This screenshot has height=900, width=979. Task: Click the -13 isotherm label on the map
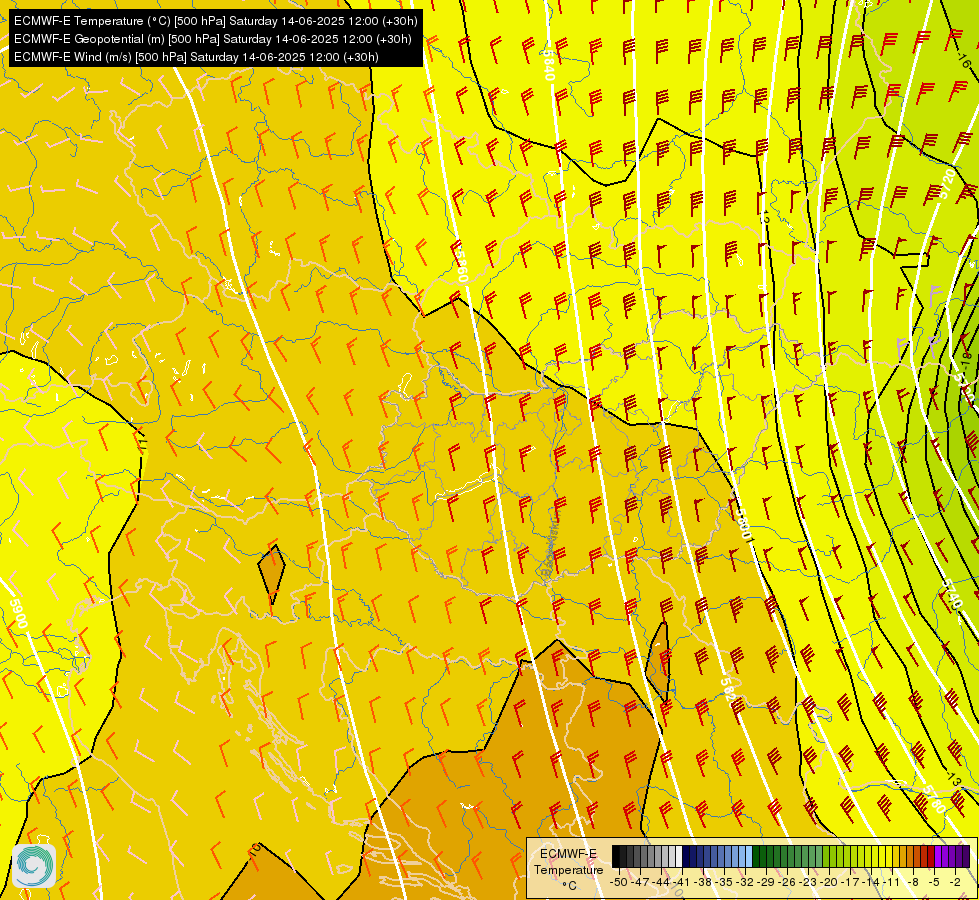pyautogui.click(x=953, y=779)
